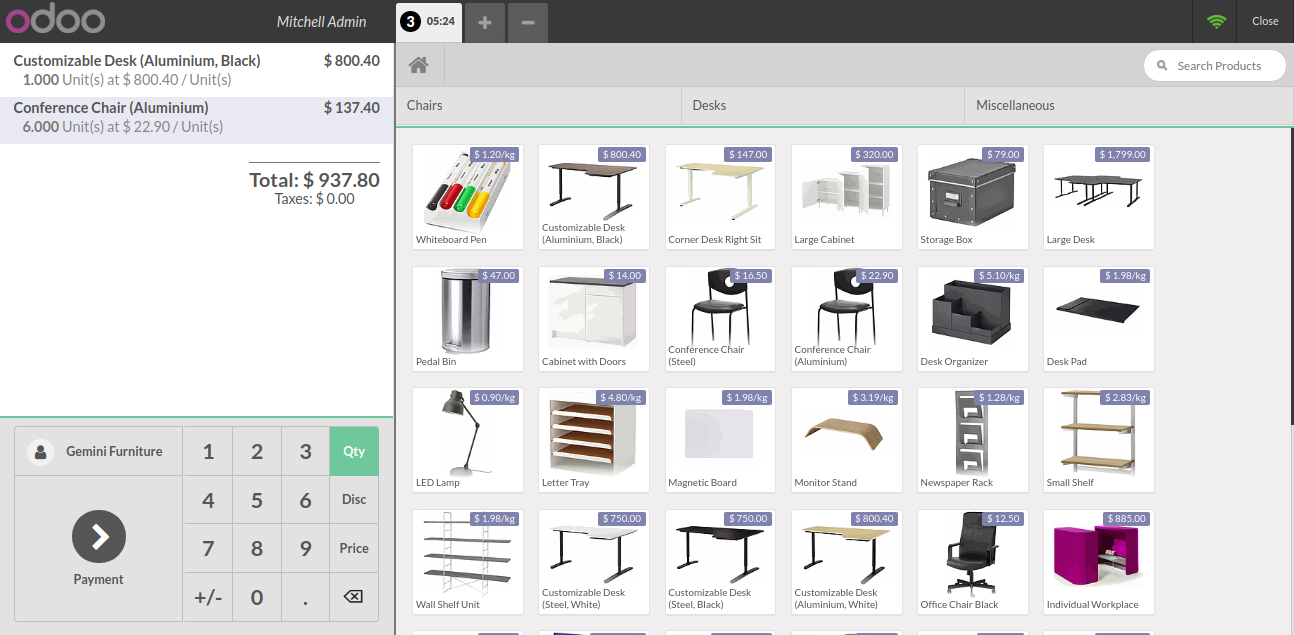
Task: Add Small Shelf product
Action: 1099,440
